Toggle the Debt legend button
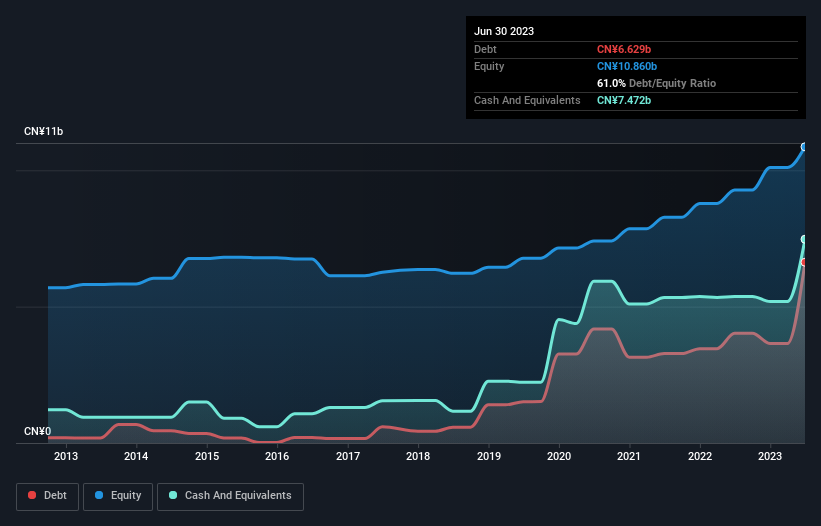 click(x=48, y=496)
